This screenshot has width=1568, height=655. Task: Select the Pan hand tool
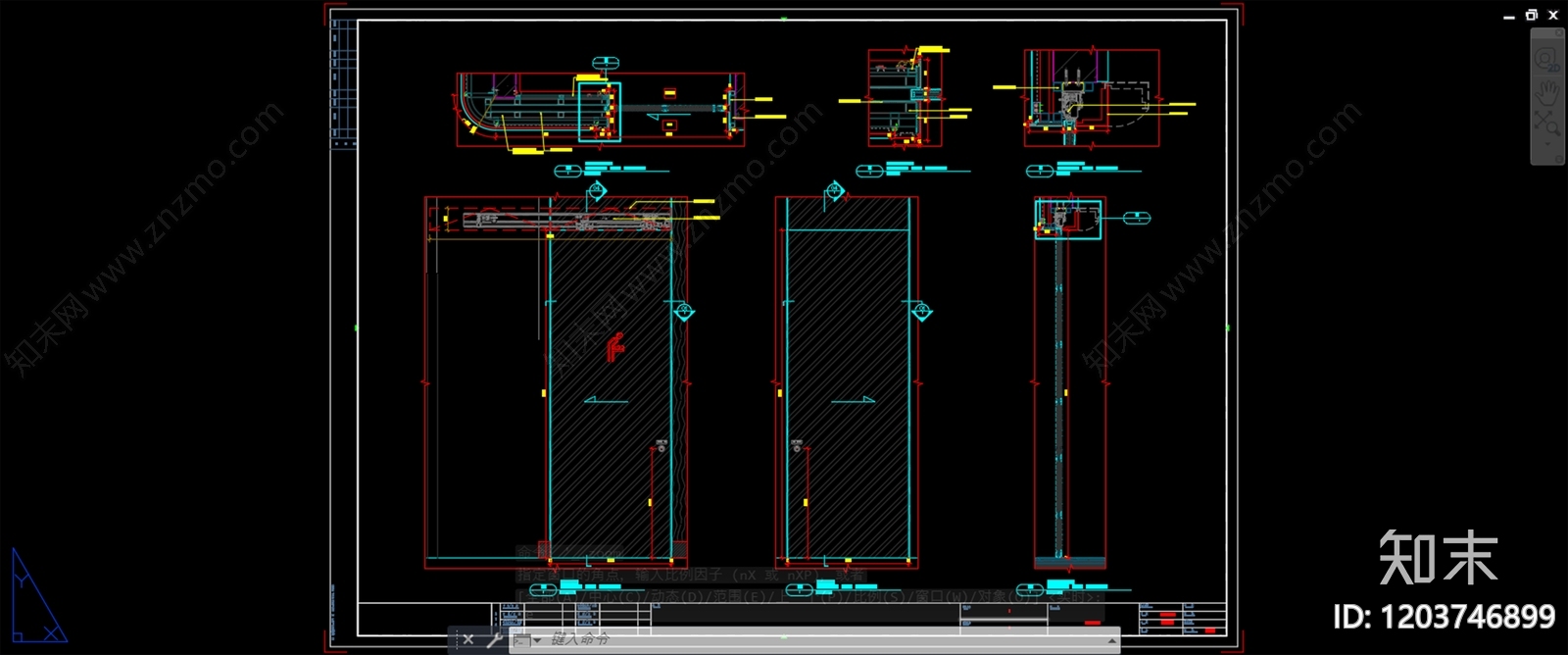pos(1547,92)
